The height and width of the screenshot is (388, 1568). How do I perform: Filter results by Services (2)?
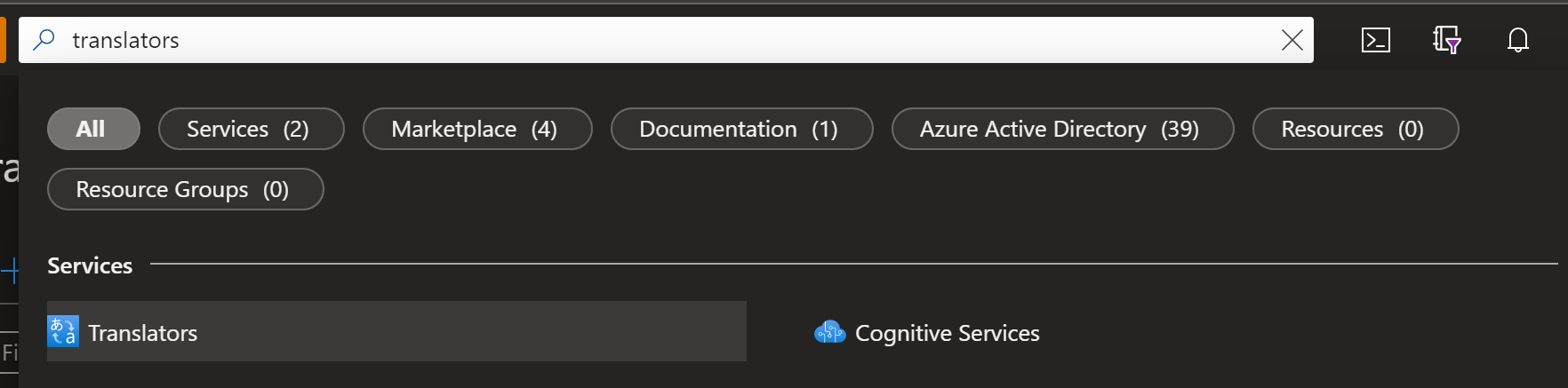click(x=251, y=129)
